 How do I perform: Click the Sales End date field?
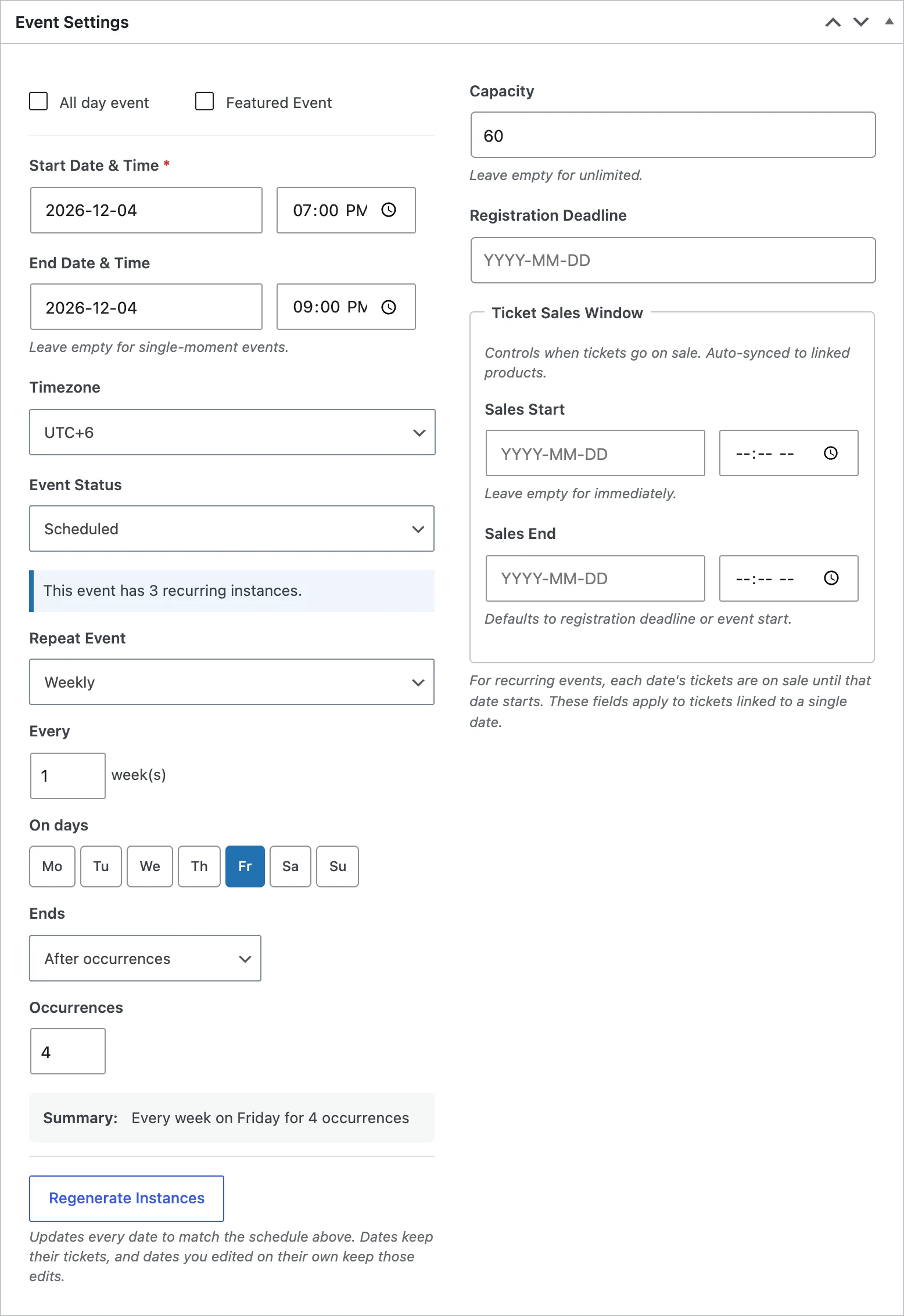pyautogui.click(x=596, y=578)
